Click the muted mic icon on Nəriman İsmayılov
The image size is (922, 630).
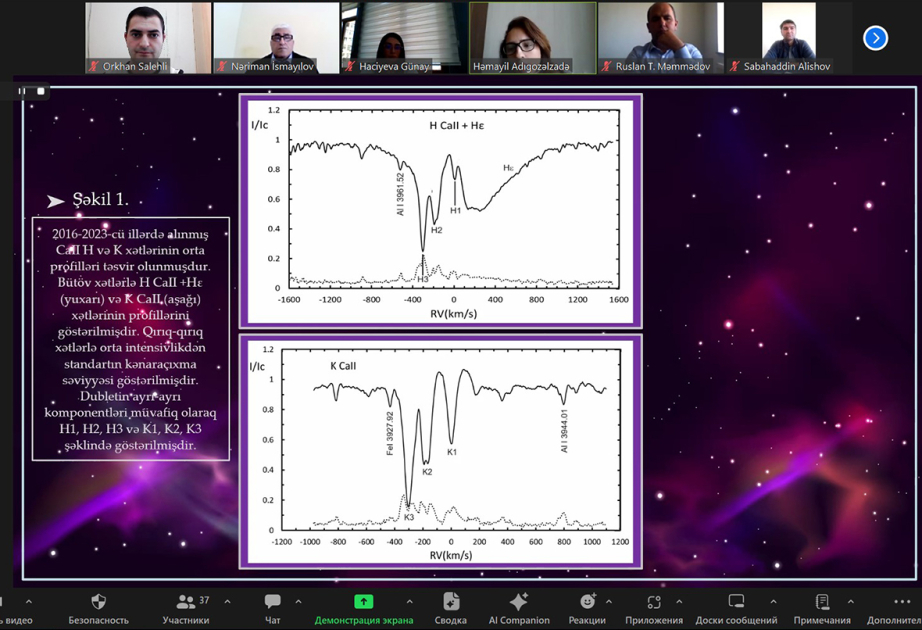[222, 66]
